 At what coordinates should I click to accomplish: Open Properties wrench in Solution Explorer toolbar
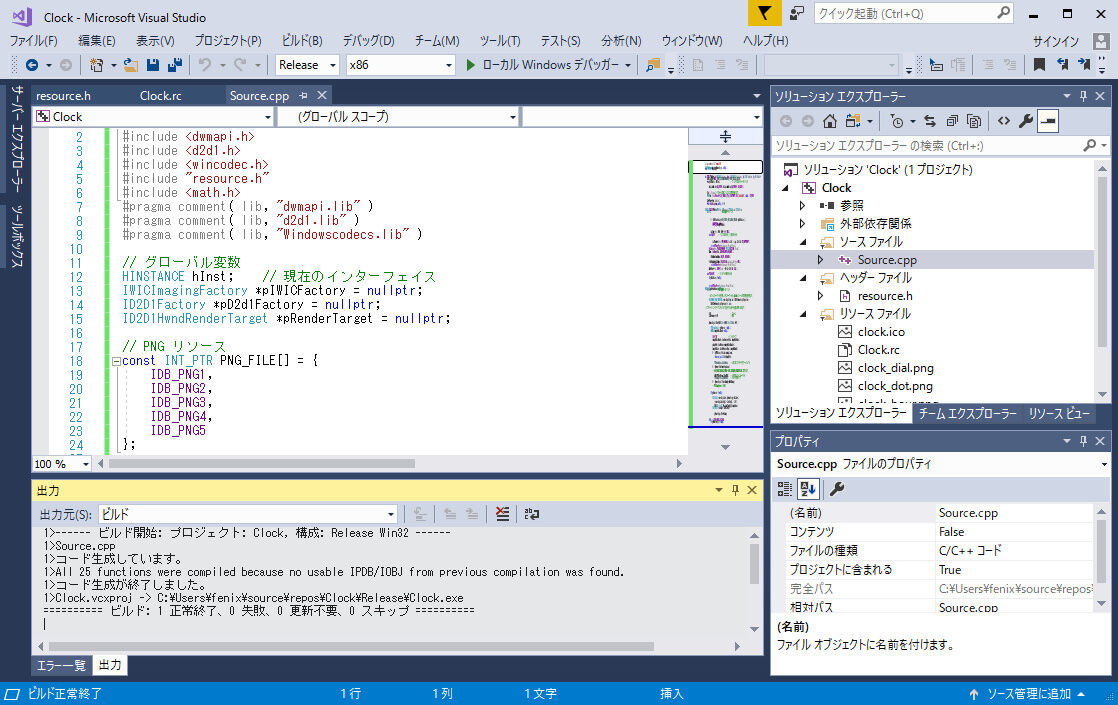point(1026,121)
